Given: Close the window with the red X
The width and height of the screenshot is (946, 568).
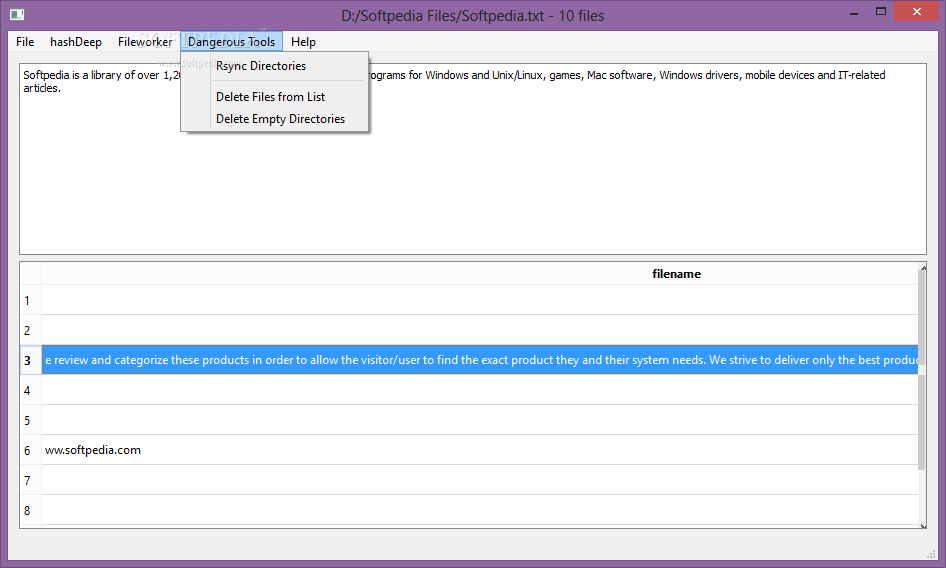Looking at the screenshot, I should pyautogui.click(x=916, y=12).
